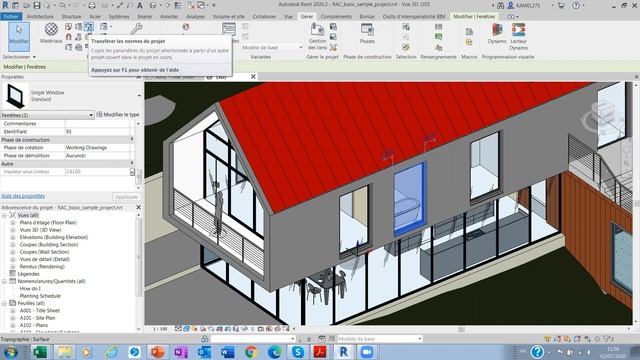640x360 pixels.
Task: Click the magnet snaps icon in ribbon
Action: tap(69, 37)
